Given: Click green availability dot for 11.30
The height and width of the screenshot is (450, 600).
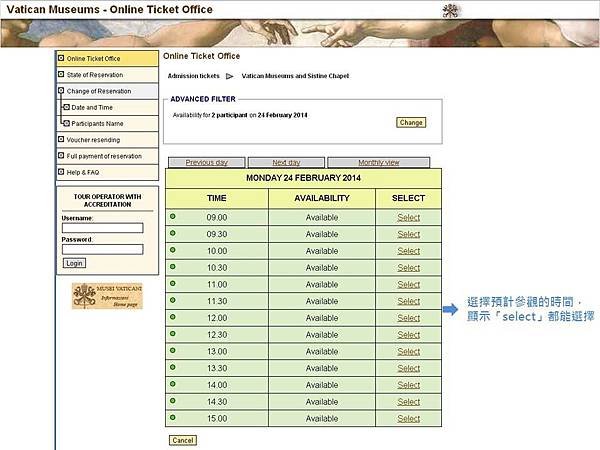Looking at the screenshot, I should tap(173, 300).
